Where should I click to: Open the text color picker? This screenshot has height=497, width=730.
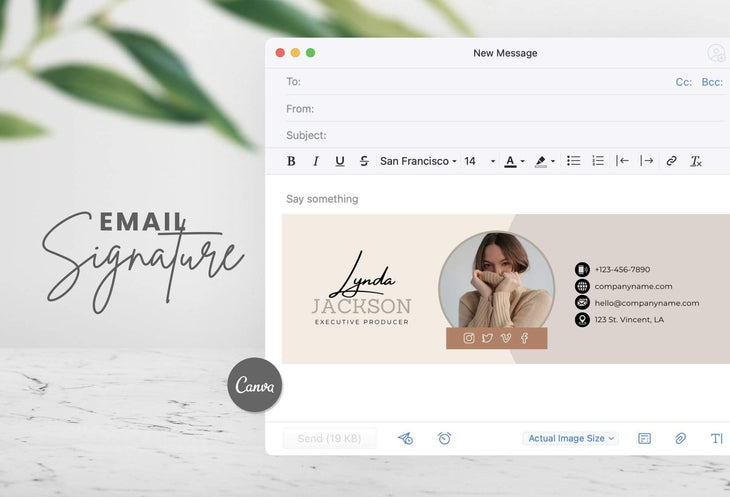point(514,161)
